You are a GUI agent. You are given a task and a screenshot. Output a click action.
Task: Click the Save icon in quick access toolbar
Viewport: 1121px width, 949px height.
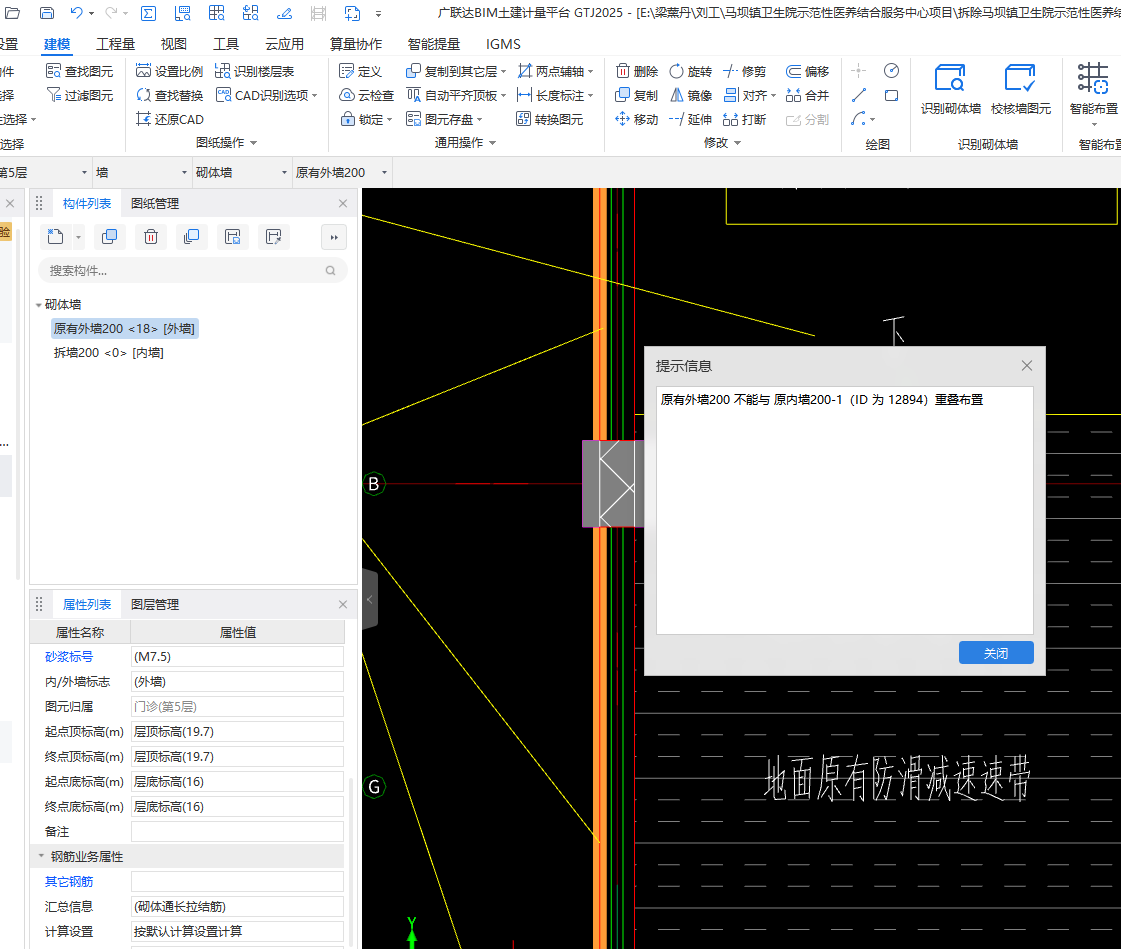(46, 12)
